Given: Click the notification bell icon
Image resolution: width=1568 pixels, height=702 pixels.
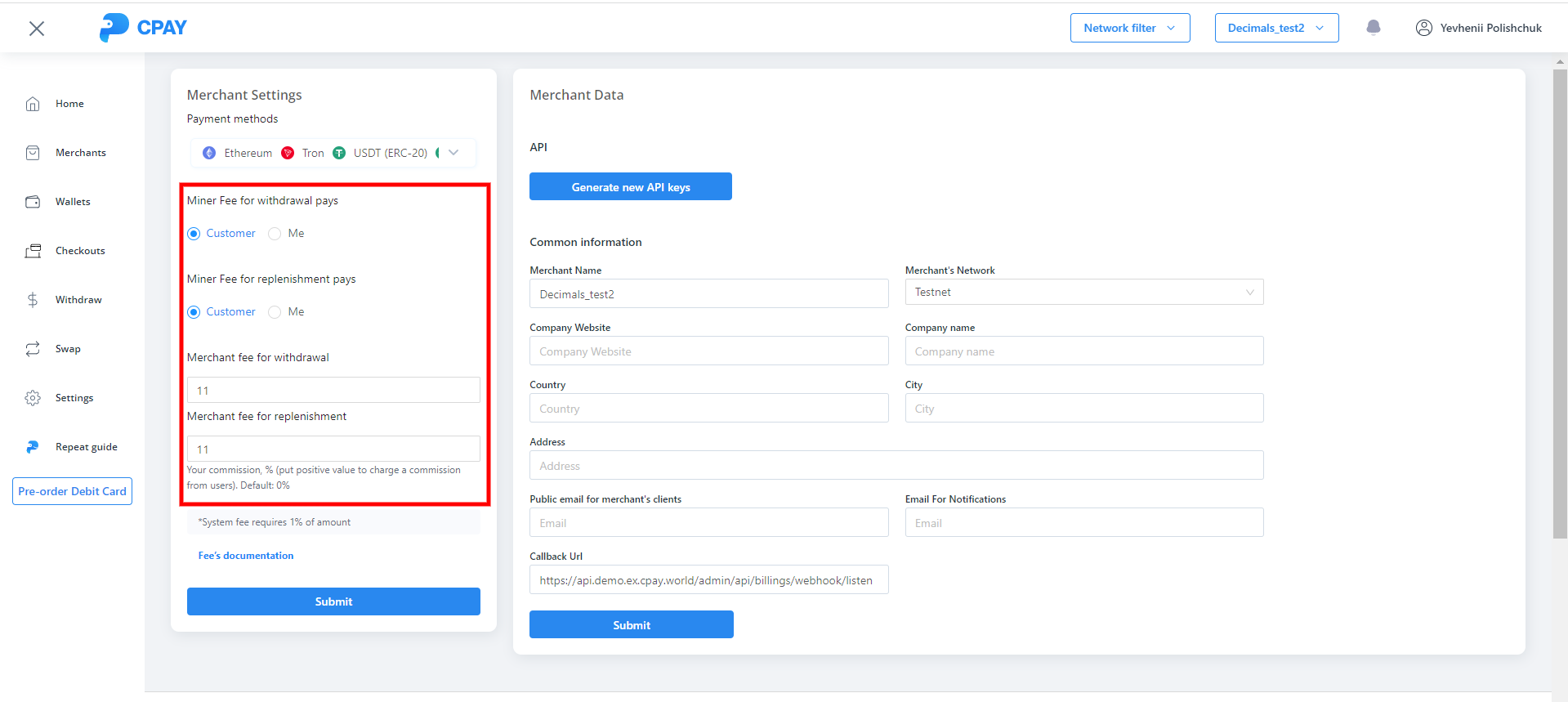Looking at the screenshot, I should click(x=1373, y=28).
